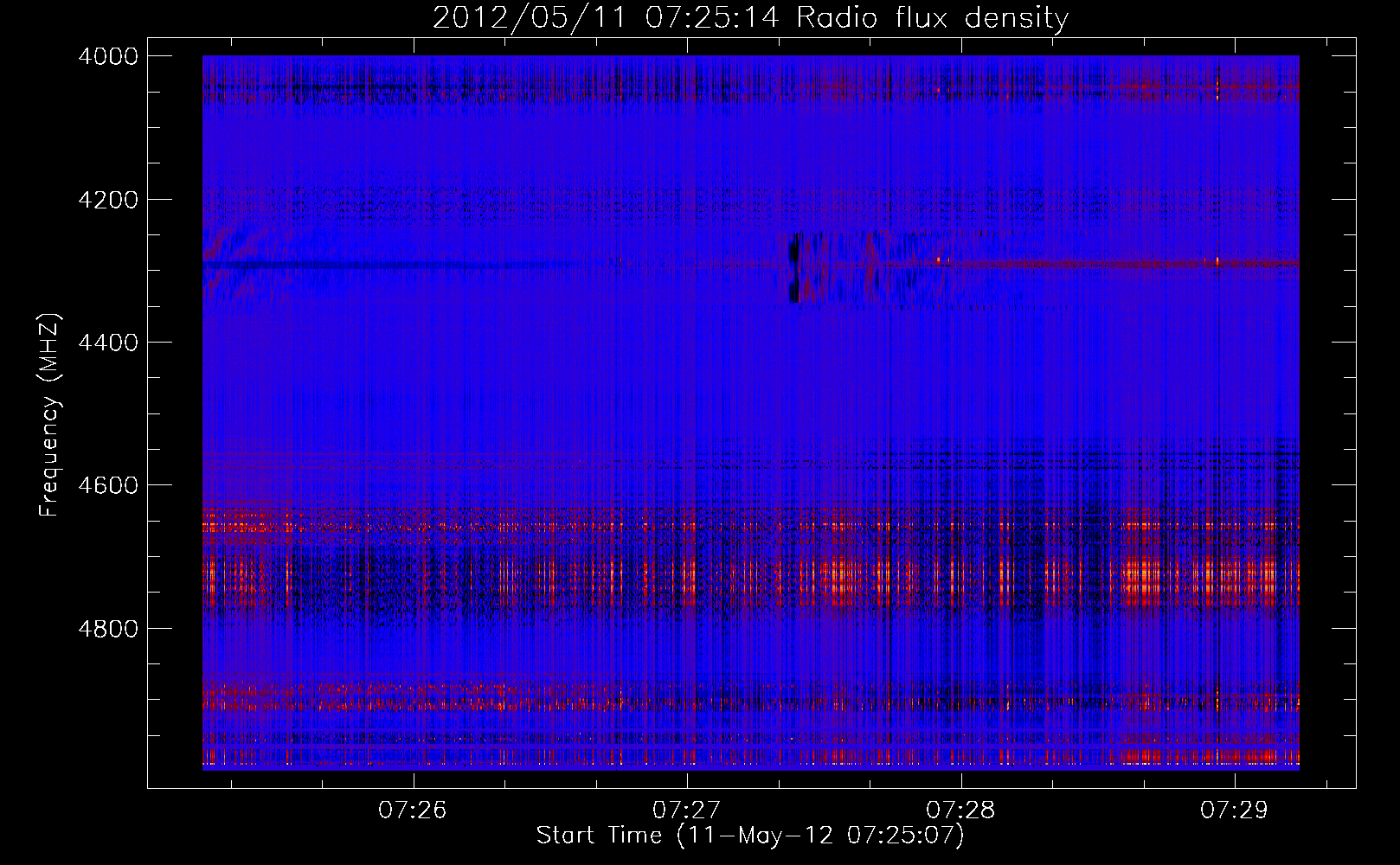Click the 07:26 time tick label

click(x=413, y=810)
